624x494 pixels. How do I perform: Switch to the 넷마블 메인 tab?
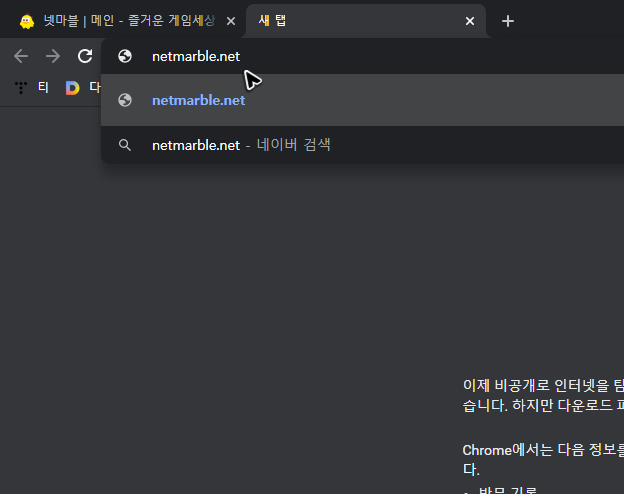tap(123, 21)
